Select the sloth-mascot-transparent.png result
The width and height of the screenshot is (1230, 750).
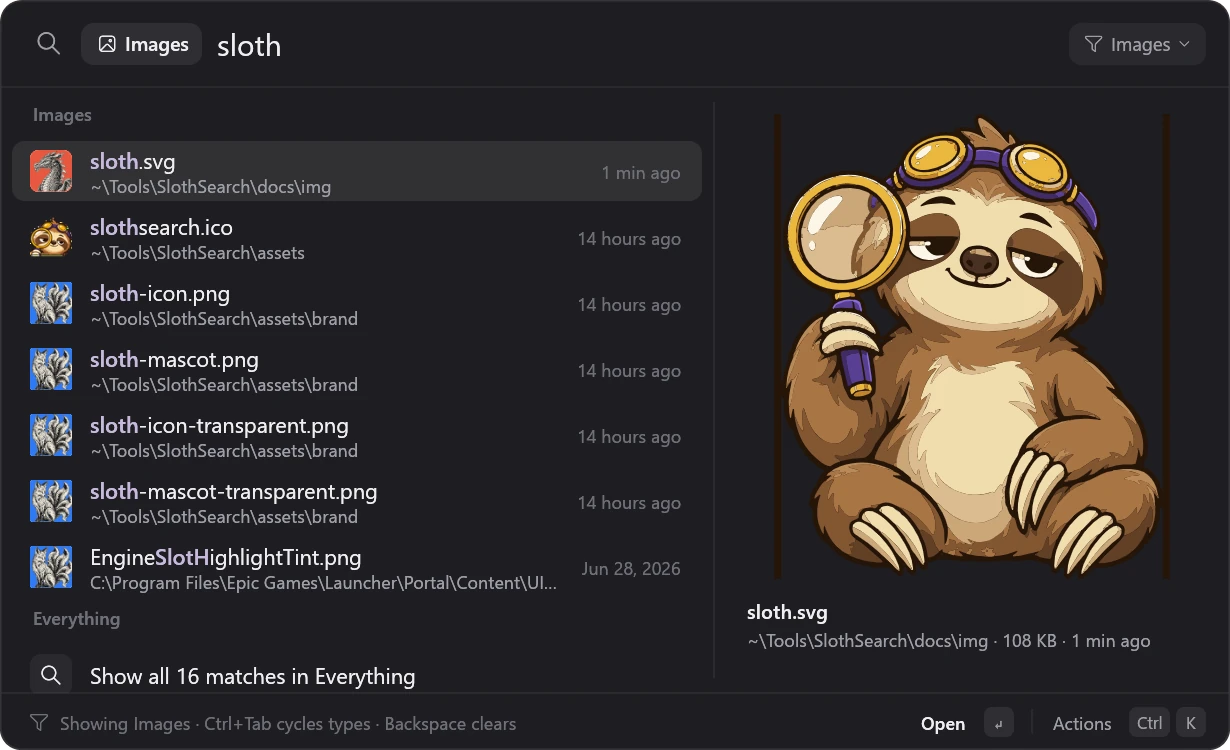coord(357,501)
